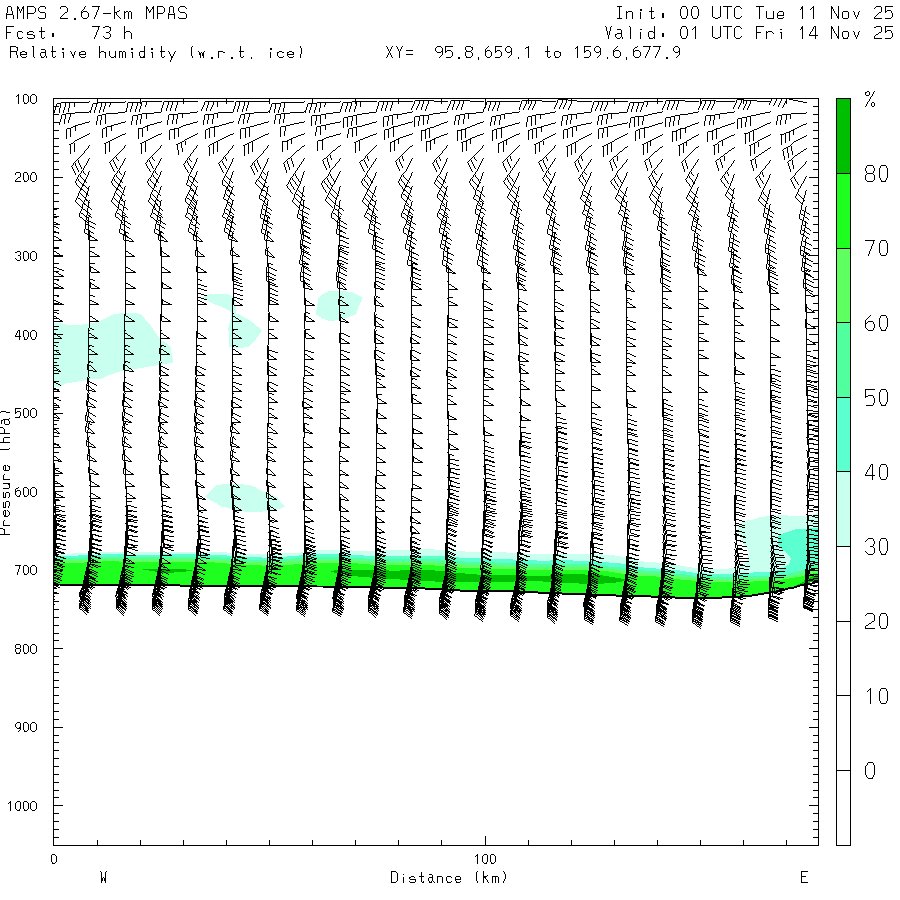Click the pressure axis label '1000'

point(22,806)
